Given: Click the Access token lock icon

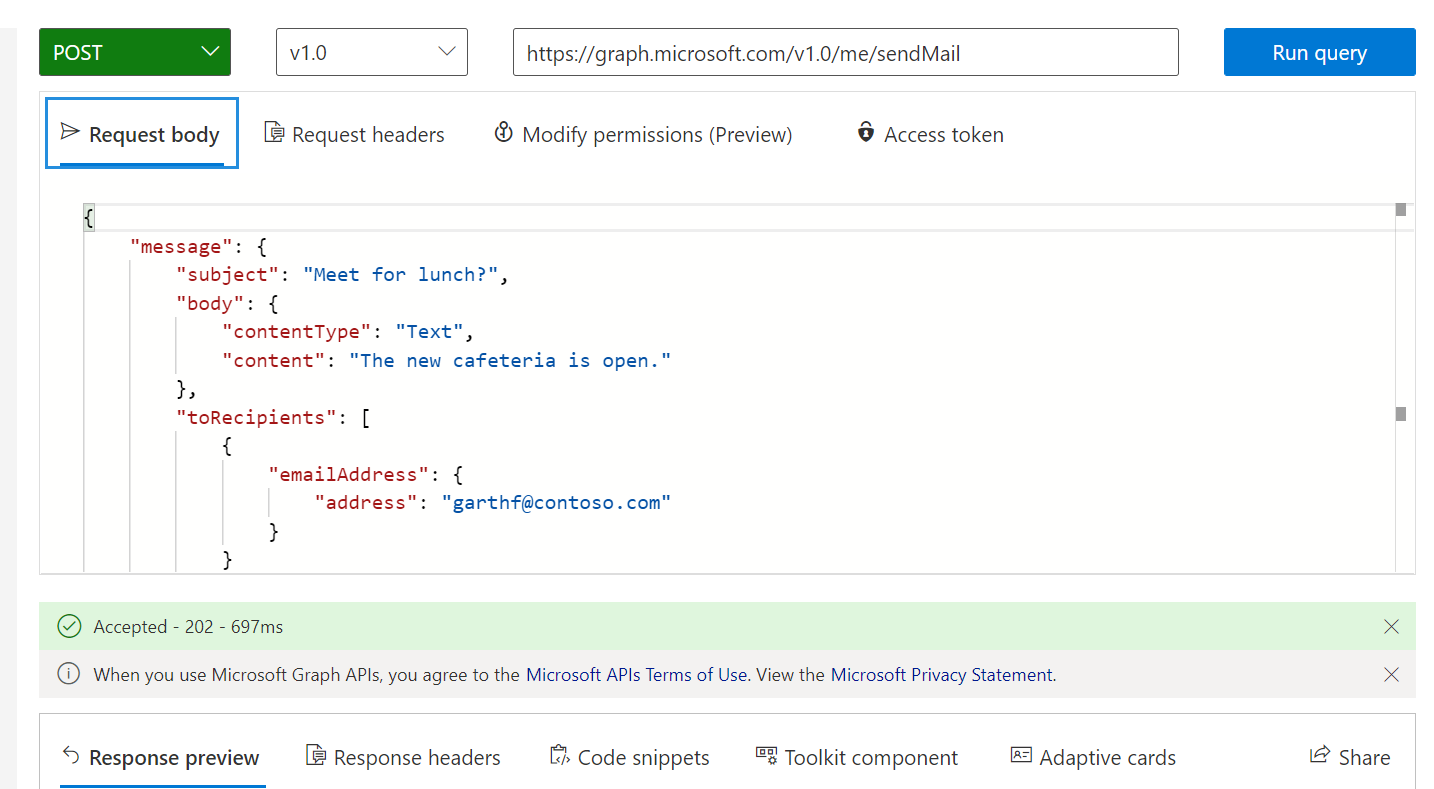Looking at the screenshot, I should click(866, 132).
